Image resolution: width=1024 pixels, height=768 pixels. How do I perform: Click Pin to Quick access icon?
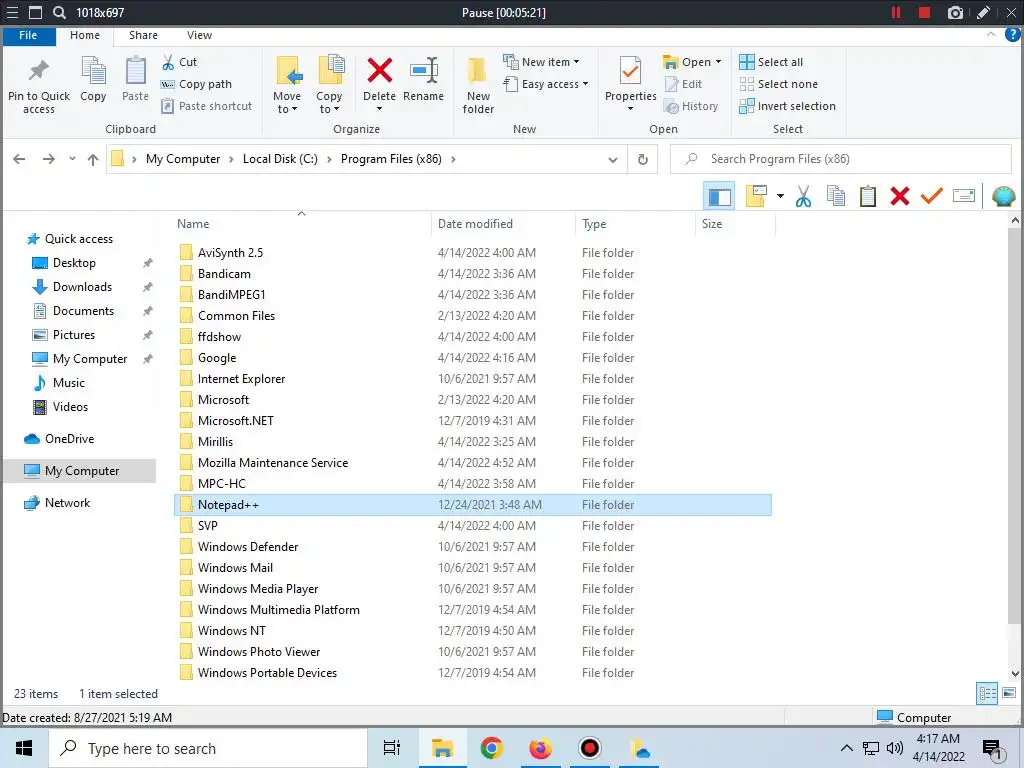click(39, 71)
